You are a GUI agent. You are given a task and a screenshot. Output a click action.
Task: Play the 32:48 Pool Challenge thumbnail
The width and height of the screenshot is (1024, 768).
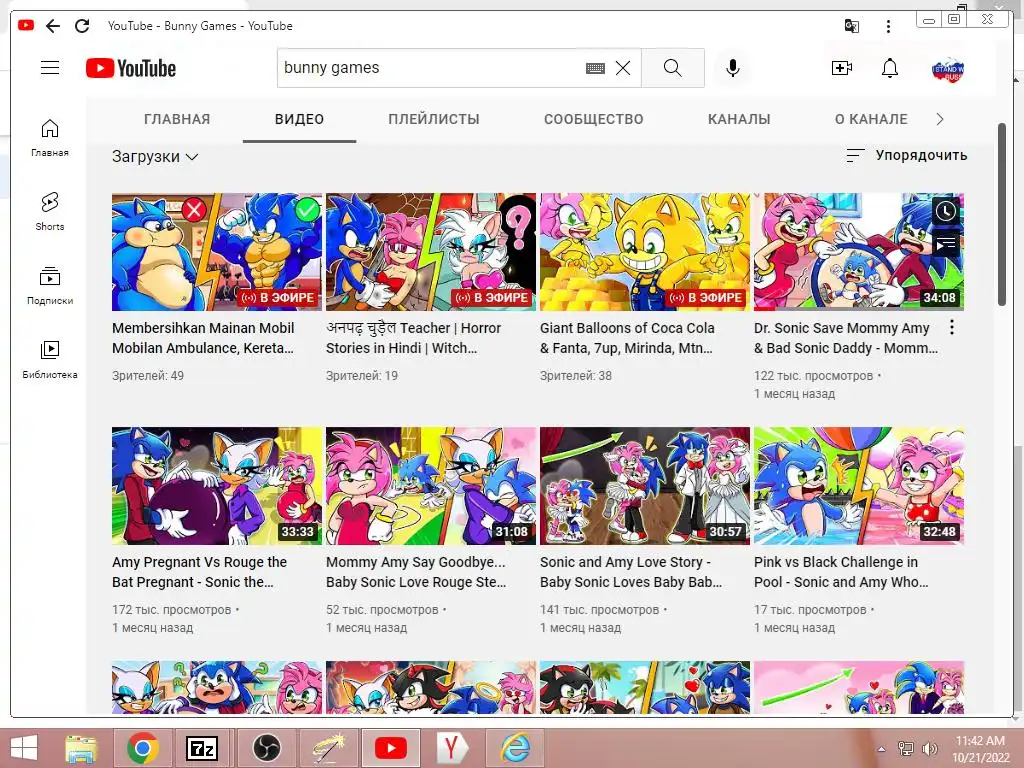859,486
